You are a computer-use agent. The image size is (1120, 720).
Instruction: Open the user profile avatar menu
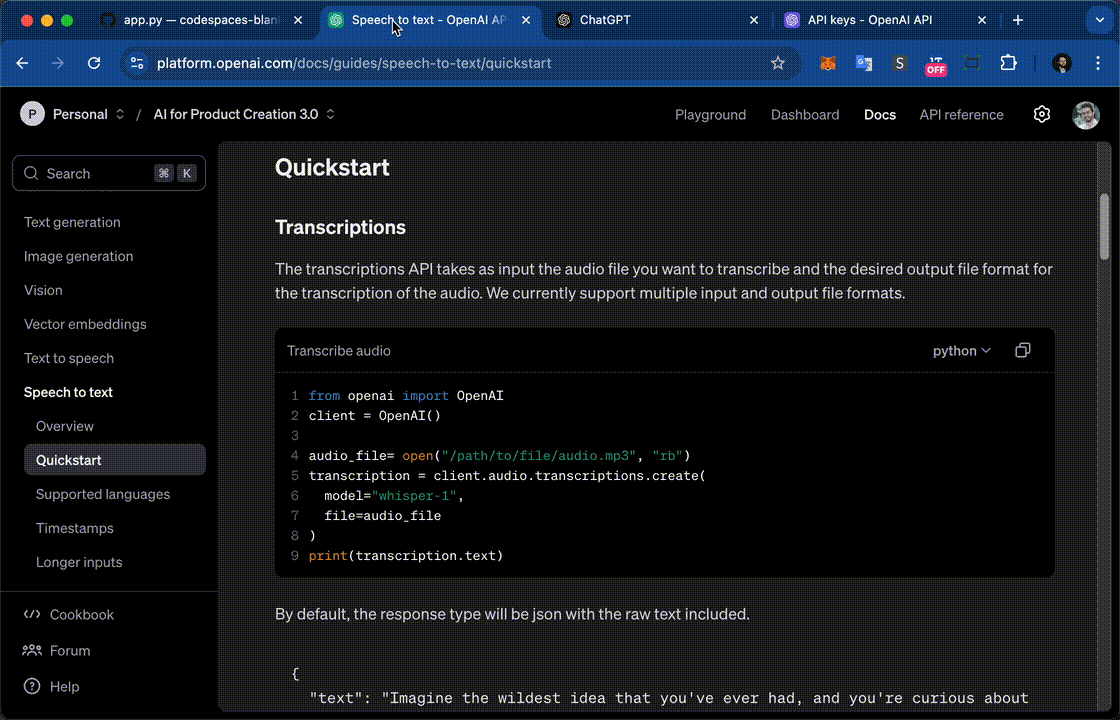1086,114
